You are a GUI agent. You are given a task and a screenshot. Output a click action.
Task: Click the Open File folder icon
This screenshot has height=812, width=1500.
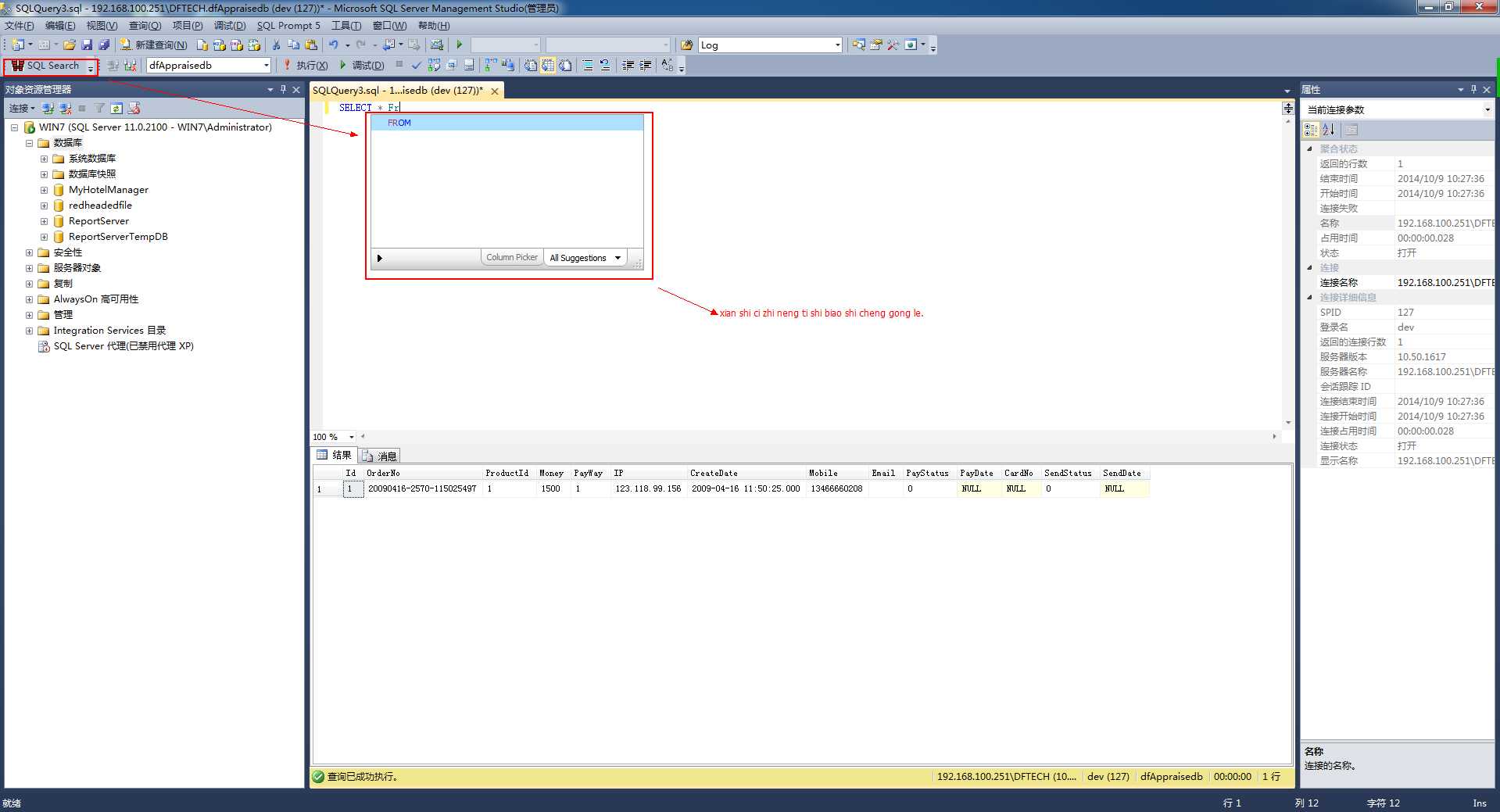70,45
